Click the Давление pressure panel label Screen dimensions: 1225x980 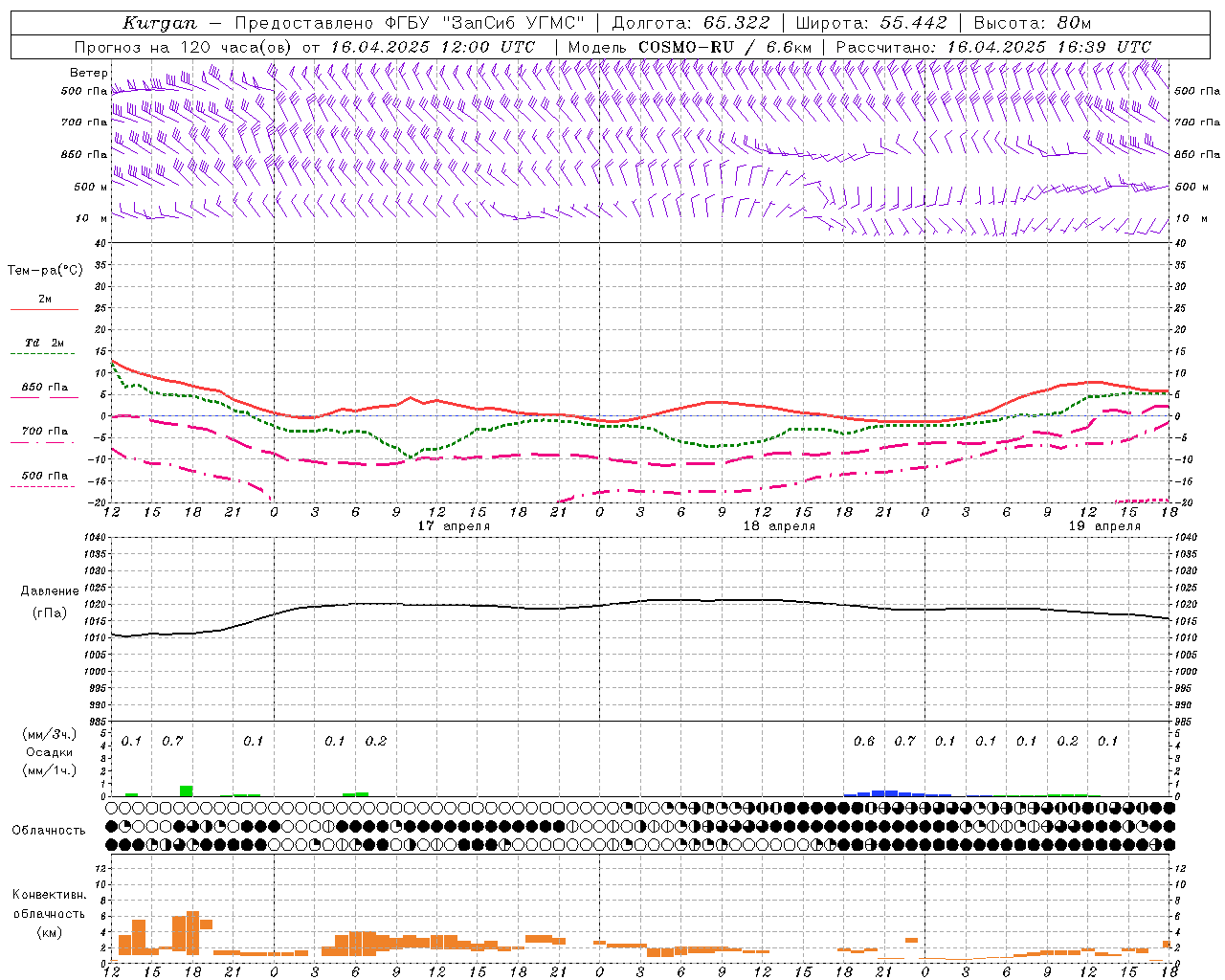(50, 591)
